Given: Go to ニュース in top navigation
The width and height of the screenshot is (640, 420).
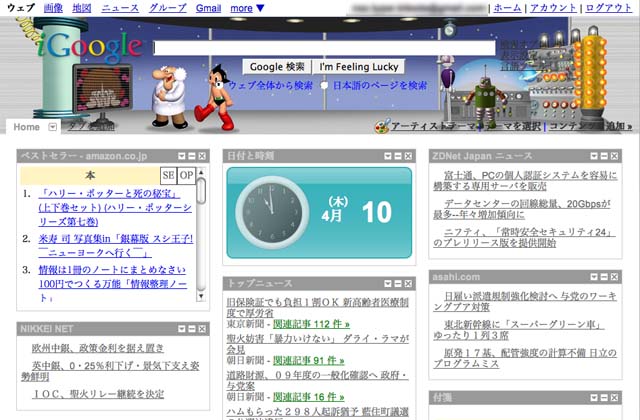Looking at the screenshot, I should click(x=120, y=8).
